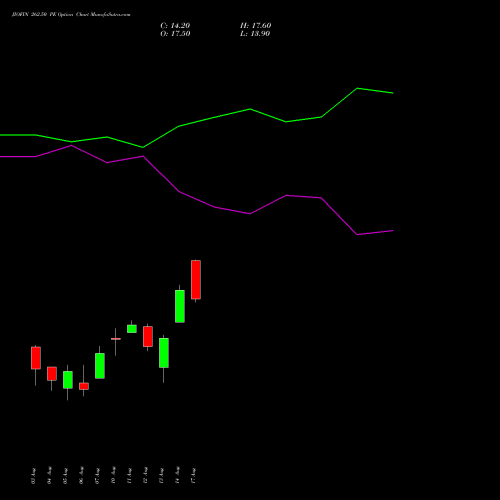Select the red candlestick for 03 Aug

pos(36,358)
